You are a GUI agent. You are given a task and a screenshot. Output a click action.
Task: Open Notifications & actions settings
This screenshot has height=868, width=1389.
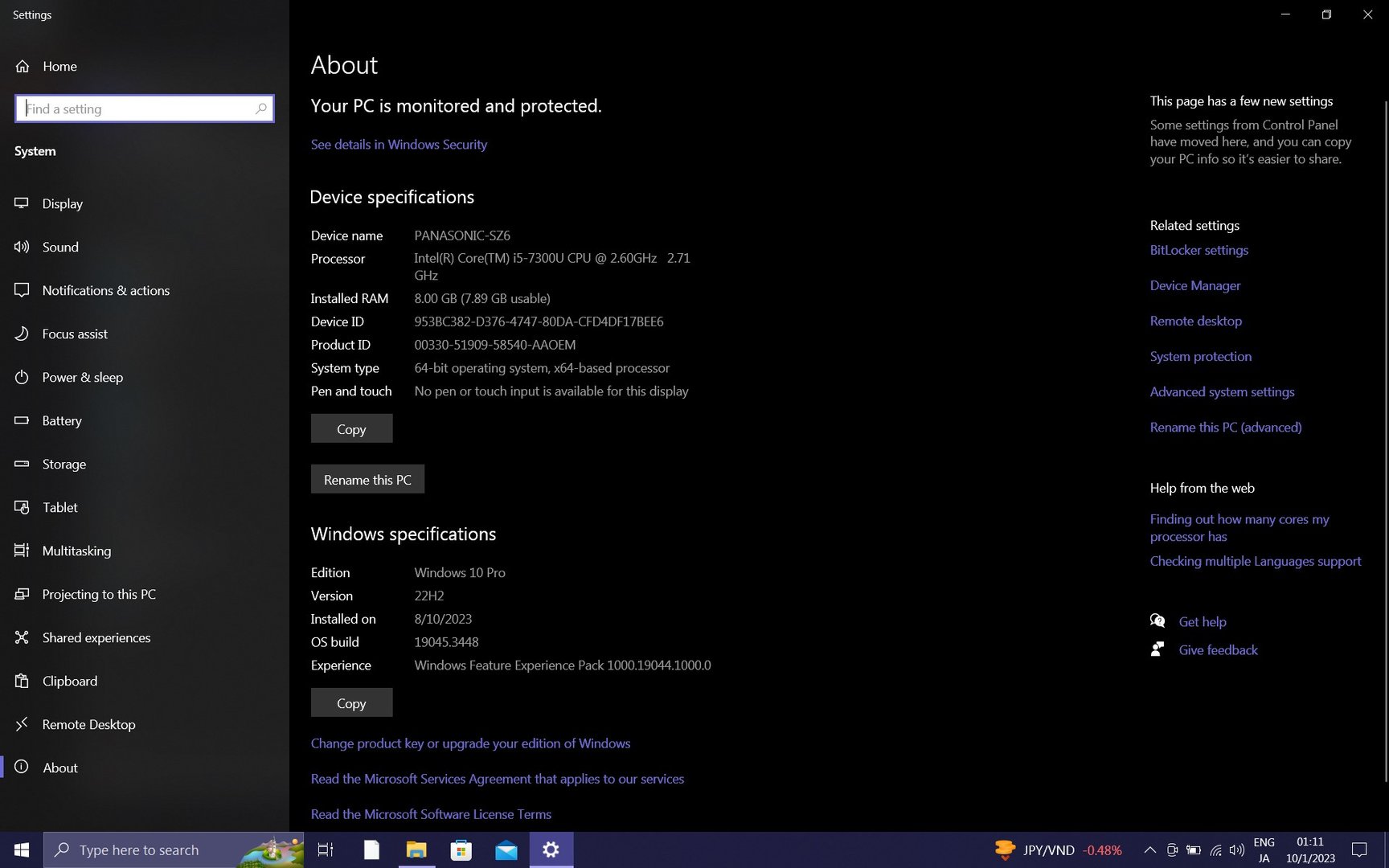pos(105,291)
